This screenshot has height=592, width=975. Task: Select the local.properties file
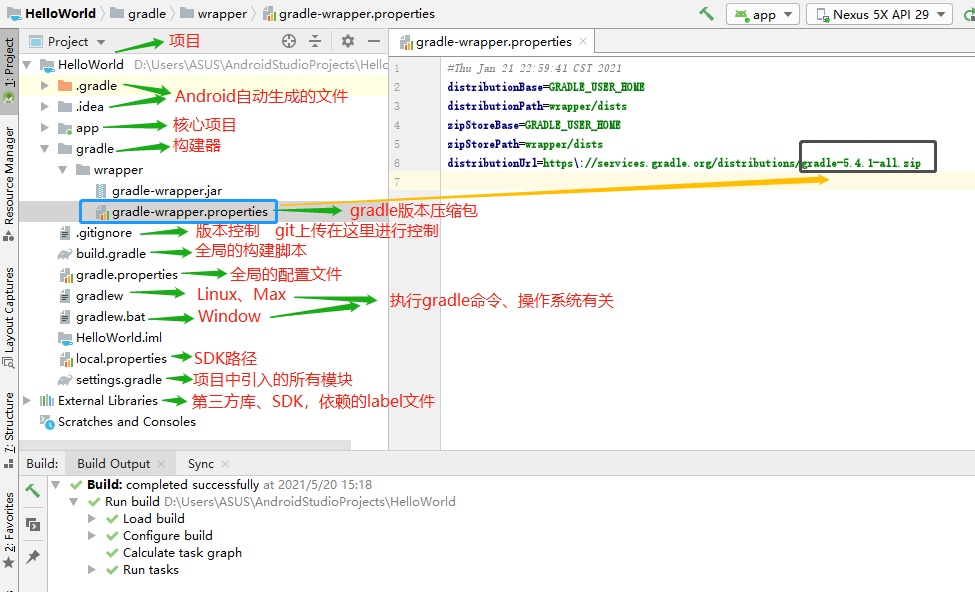[x=113, y=359]
